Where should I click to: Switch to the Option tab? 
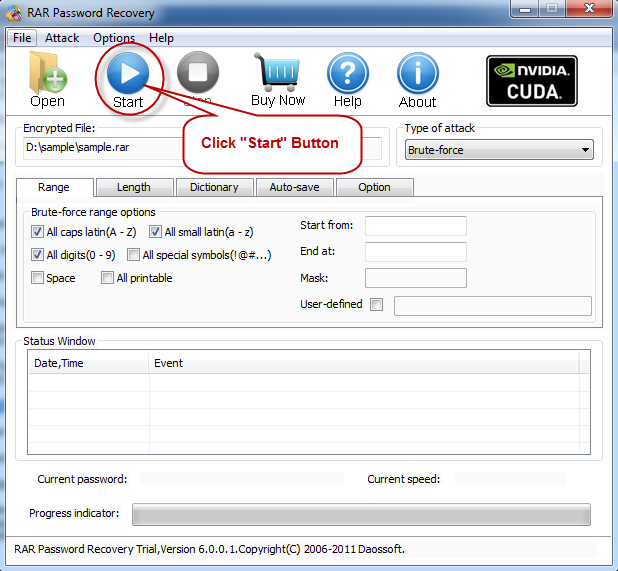(374, 187)
